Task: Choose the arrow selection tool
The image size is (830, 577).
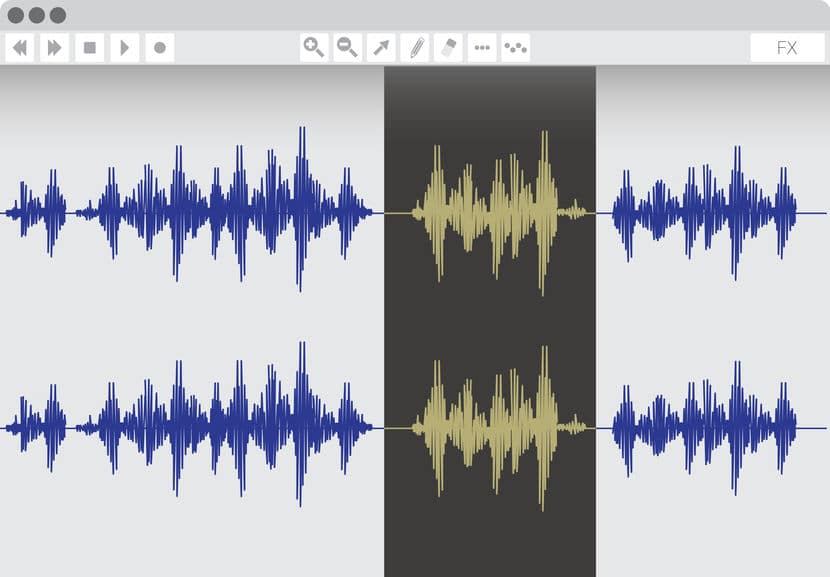Action: (381, 48)
